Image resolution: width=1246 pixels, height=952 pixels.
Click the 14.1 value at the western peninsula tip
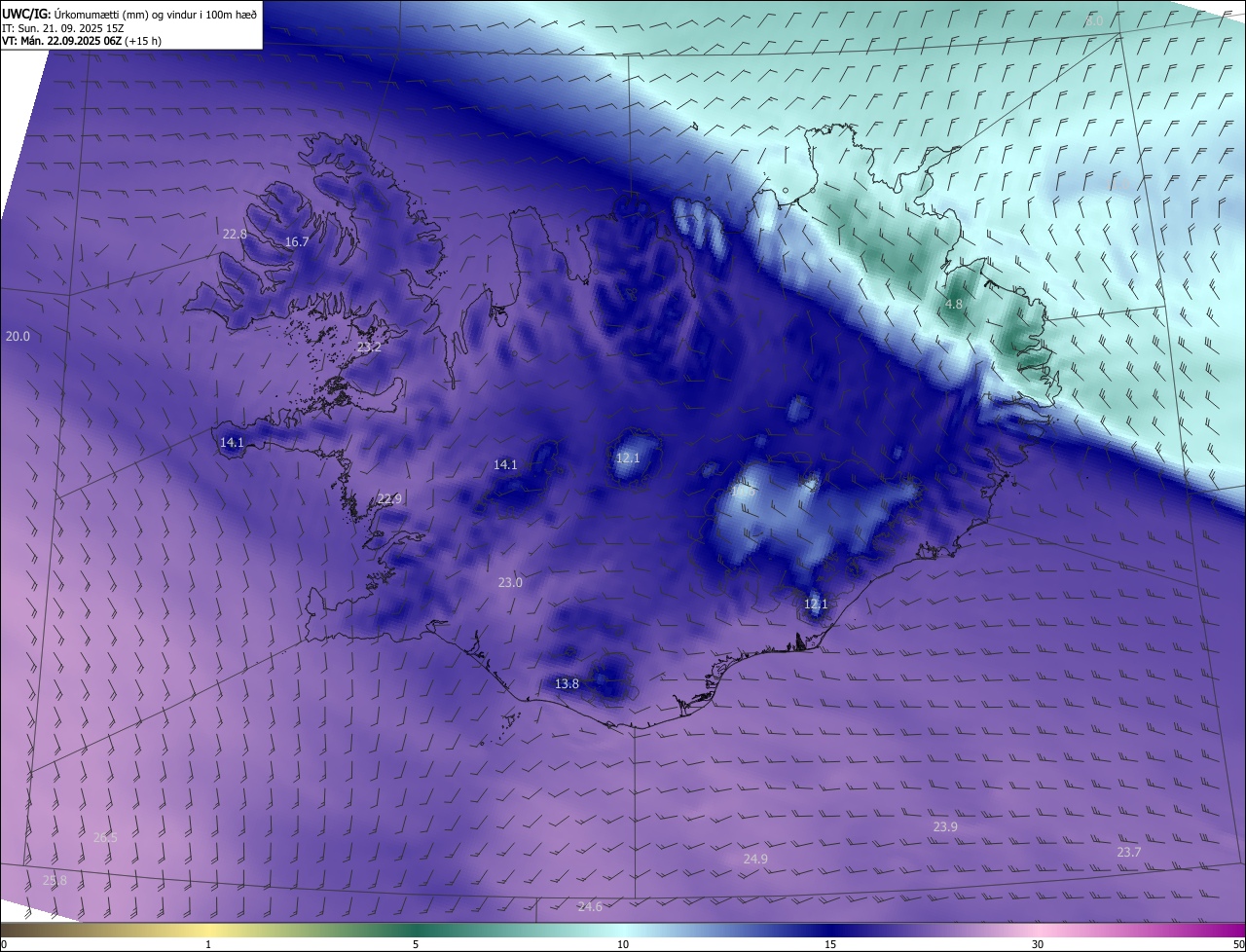pyautogui.click(x=232, y=443)
